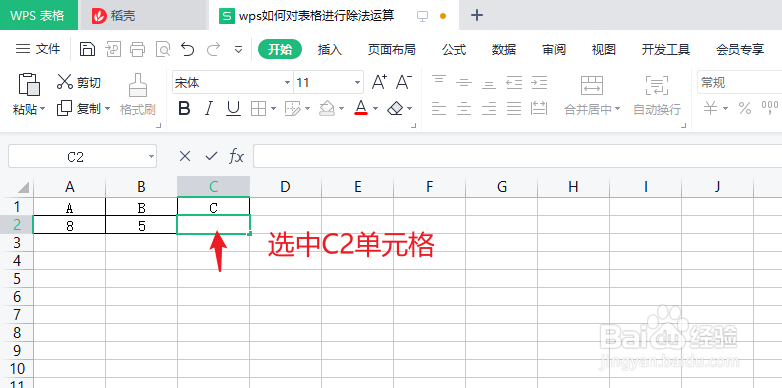Open number format box (常规)
This screenshot has width=782, height=388.
(739, 83)
